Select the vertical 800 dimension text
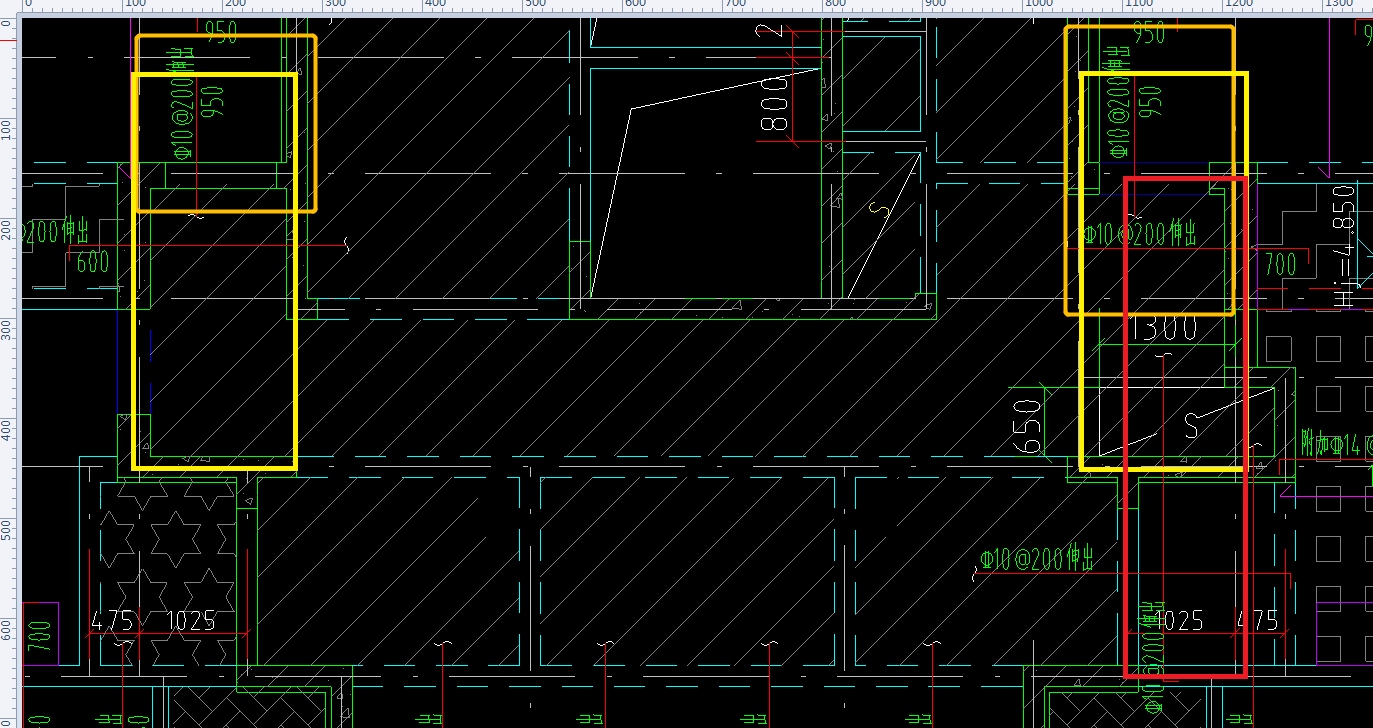This screenshot has height=728, width=1373. pos(775,105)
